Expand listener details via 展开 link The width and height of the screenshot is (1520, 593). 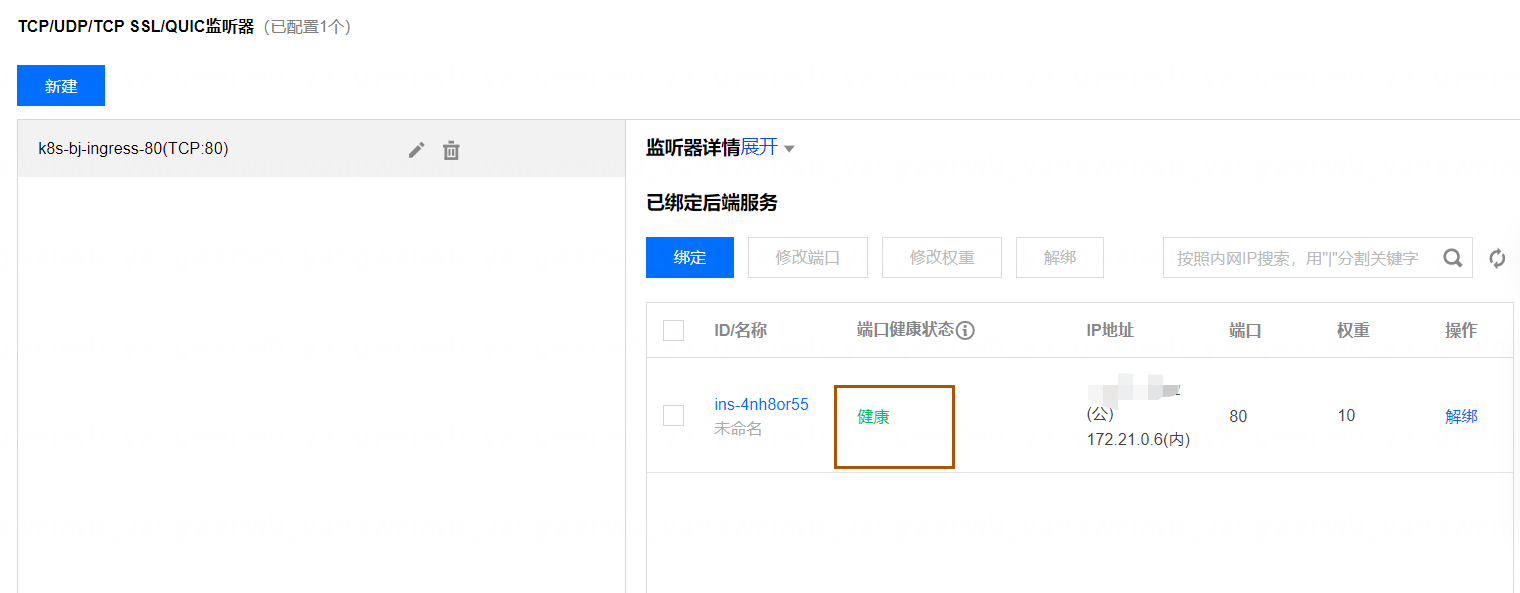tap(759, 148)
